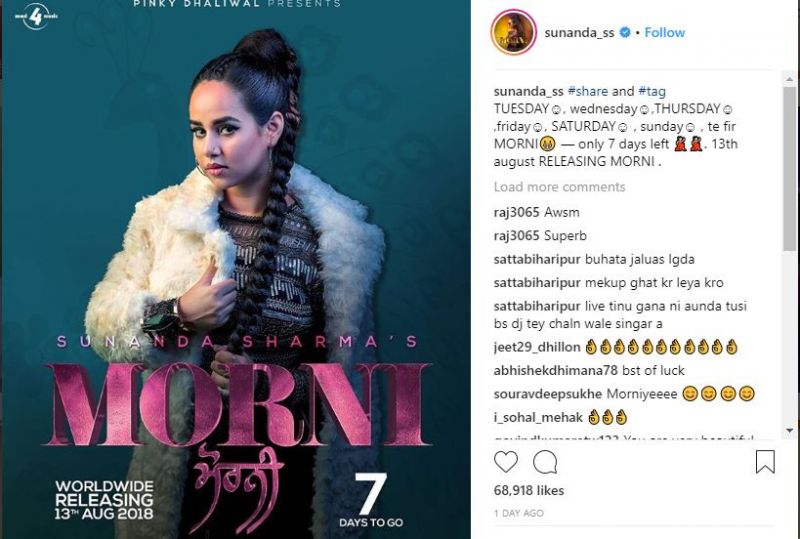Open the comment speech bubble icon

545,462
